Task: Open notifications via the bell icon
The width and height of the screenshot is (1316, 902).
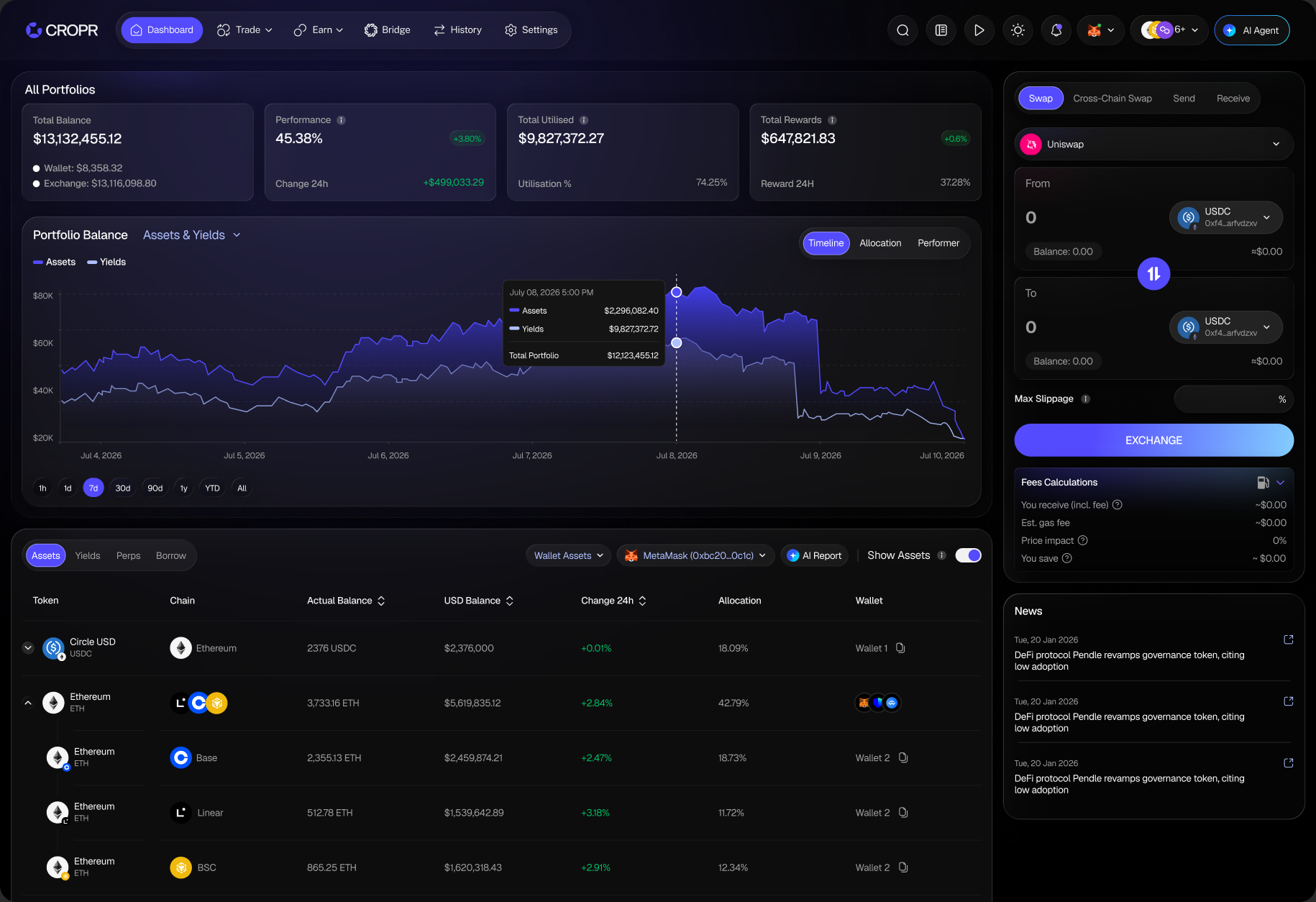Action: pyautogui.click(x=1056, y=30)
